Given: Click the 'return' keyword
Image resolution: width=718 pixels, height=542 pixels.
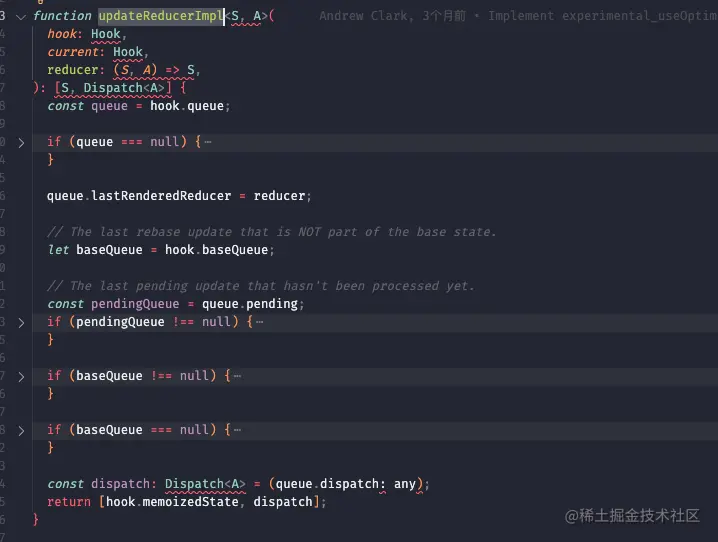Looking at the screenshot, I should (x=69, y=502).
